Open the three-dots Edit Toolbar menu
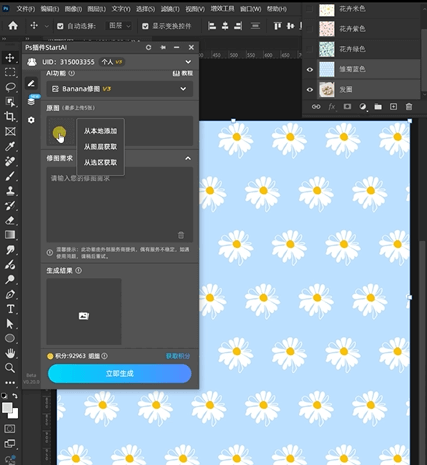Viewport: 427px width, 465px height. [x=10, y=382]
